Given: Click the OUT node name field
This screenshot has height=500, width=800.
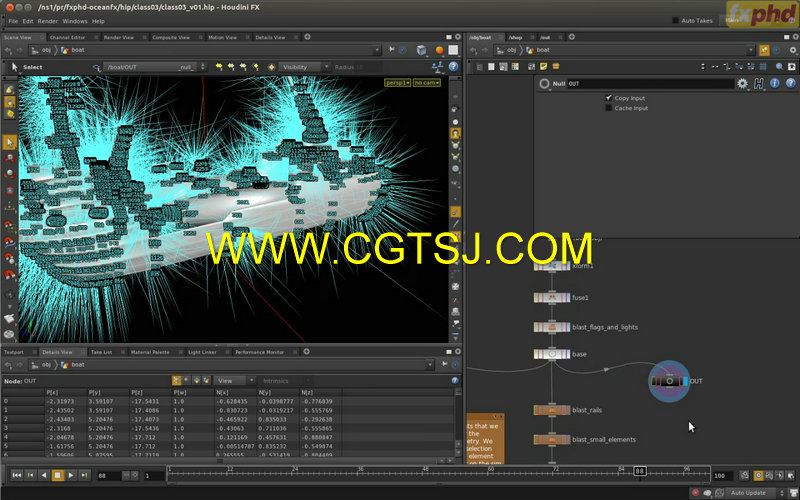Looking at the screenshot, I should (x=650, y=84).
